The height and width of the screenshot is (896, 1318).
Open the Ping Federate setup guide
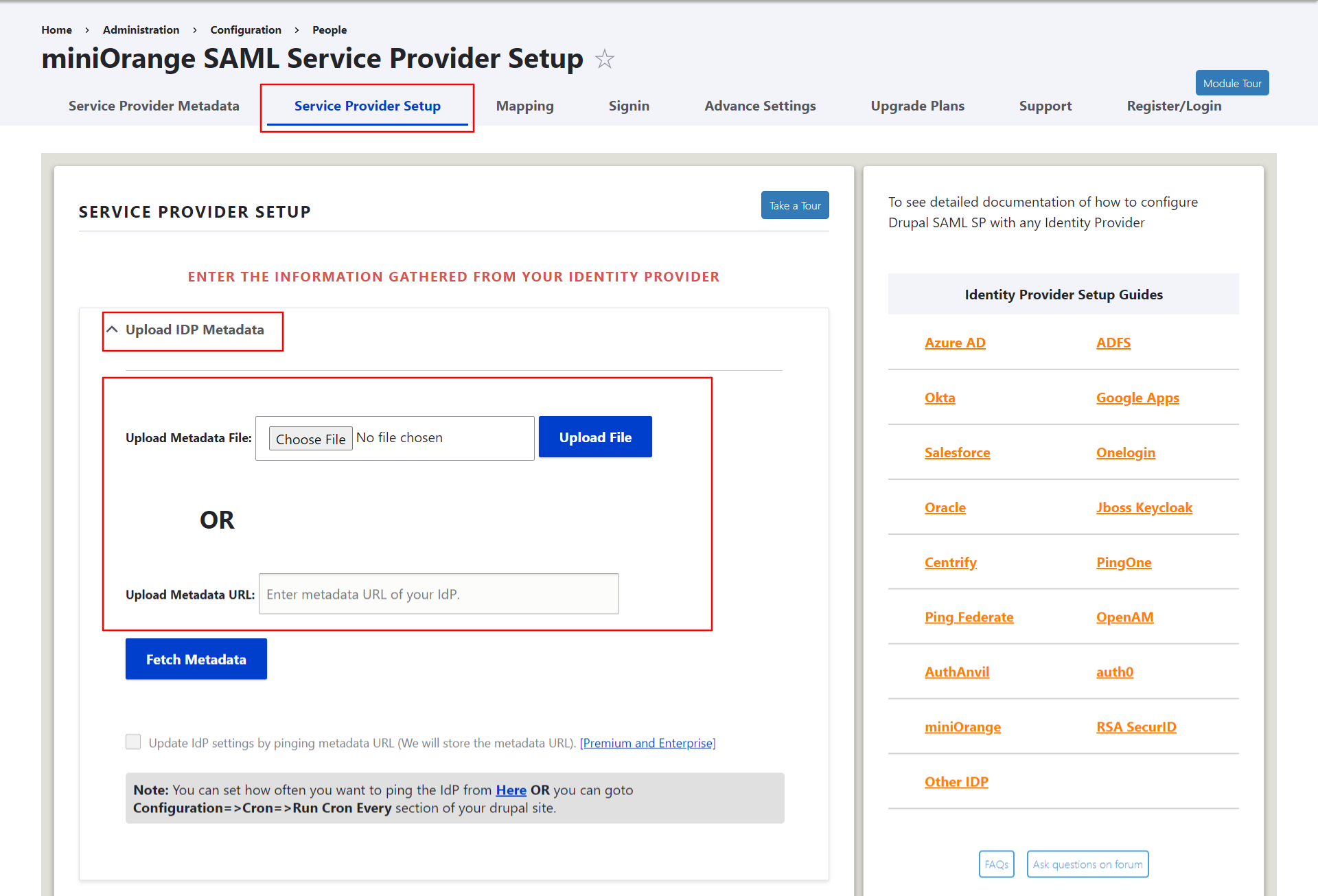969,617
